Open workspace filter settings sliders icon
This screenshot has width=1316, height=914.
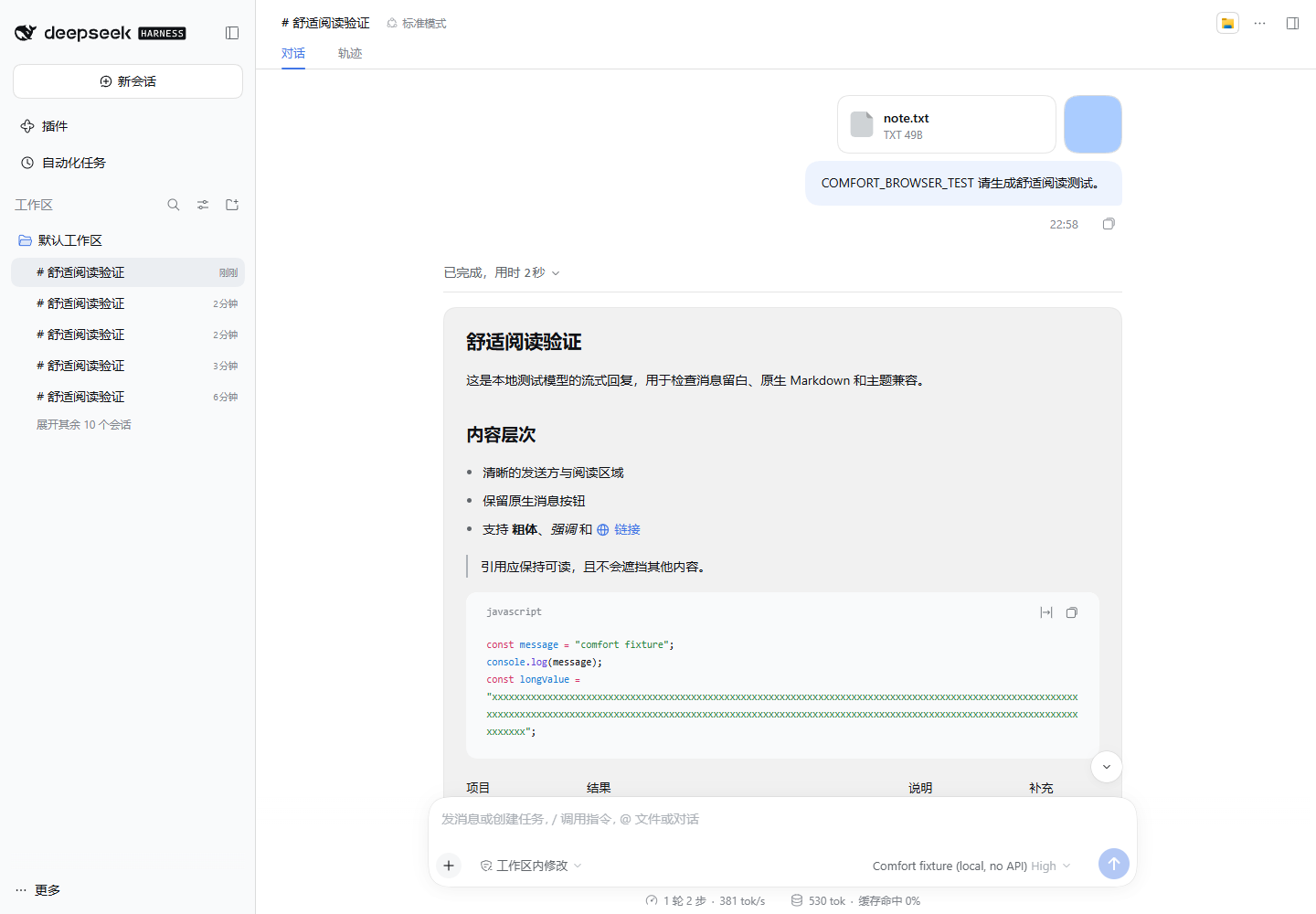203,205
